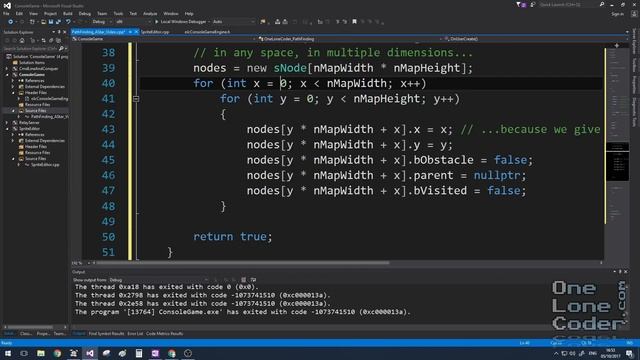This screenshot has height=360, width=640.
Task: Select olcConsoleGameEngine header file in tree
Action: pos(49,99)
